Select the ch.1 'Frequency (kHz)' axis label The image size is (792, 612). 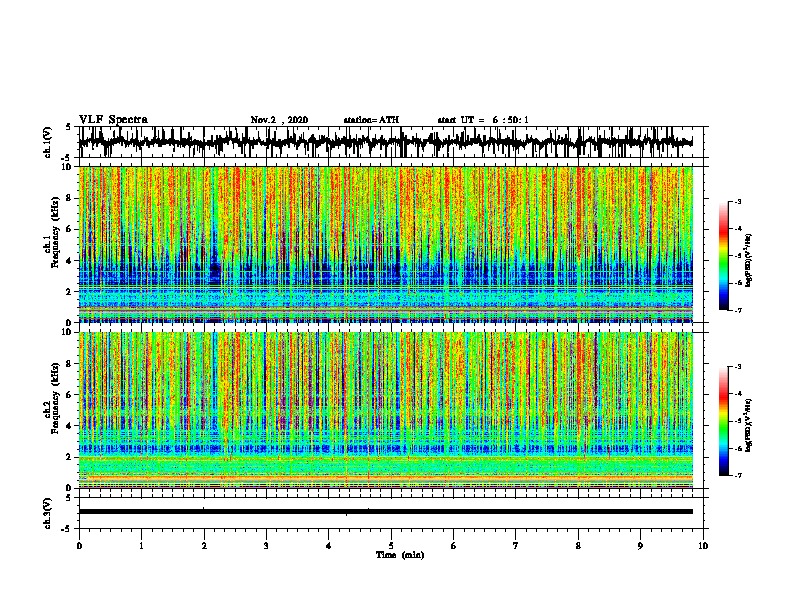[x=55, y=233]
